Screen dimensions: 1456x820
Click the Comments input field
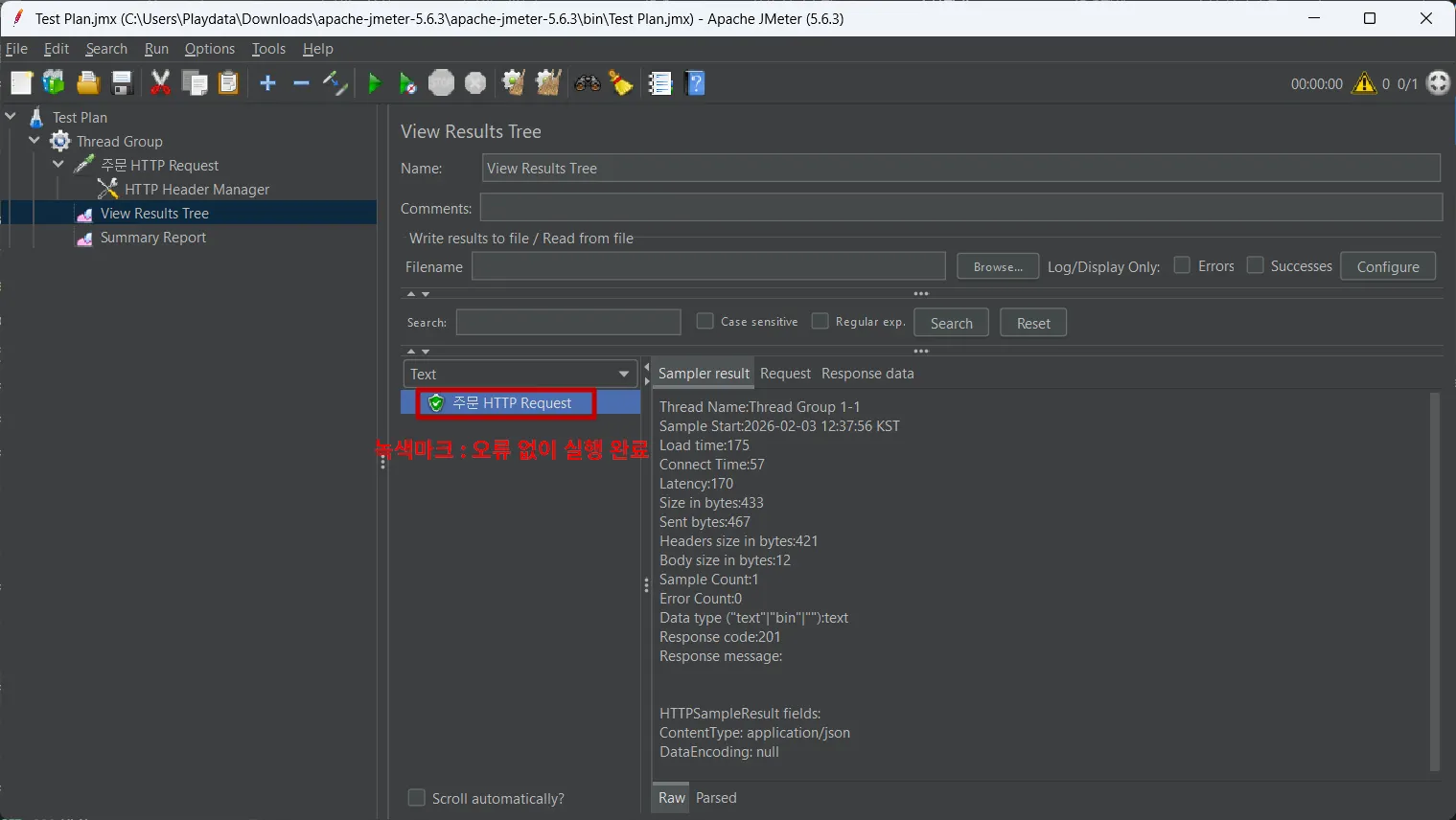point(961,208)
